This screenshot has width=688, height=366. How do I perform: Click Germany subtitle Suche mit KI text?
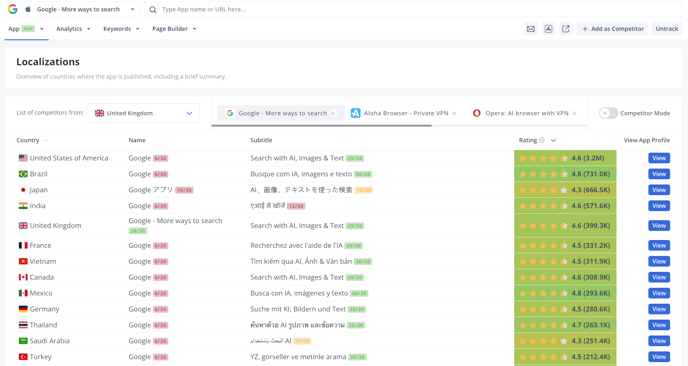point(298,309)
